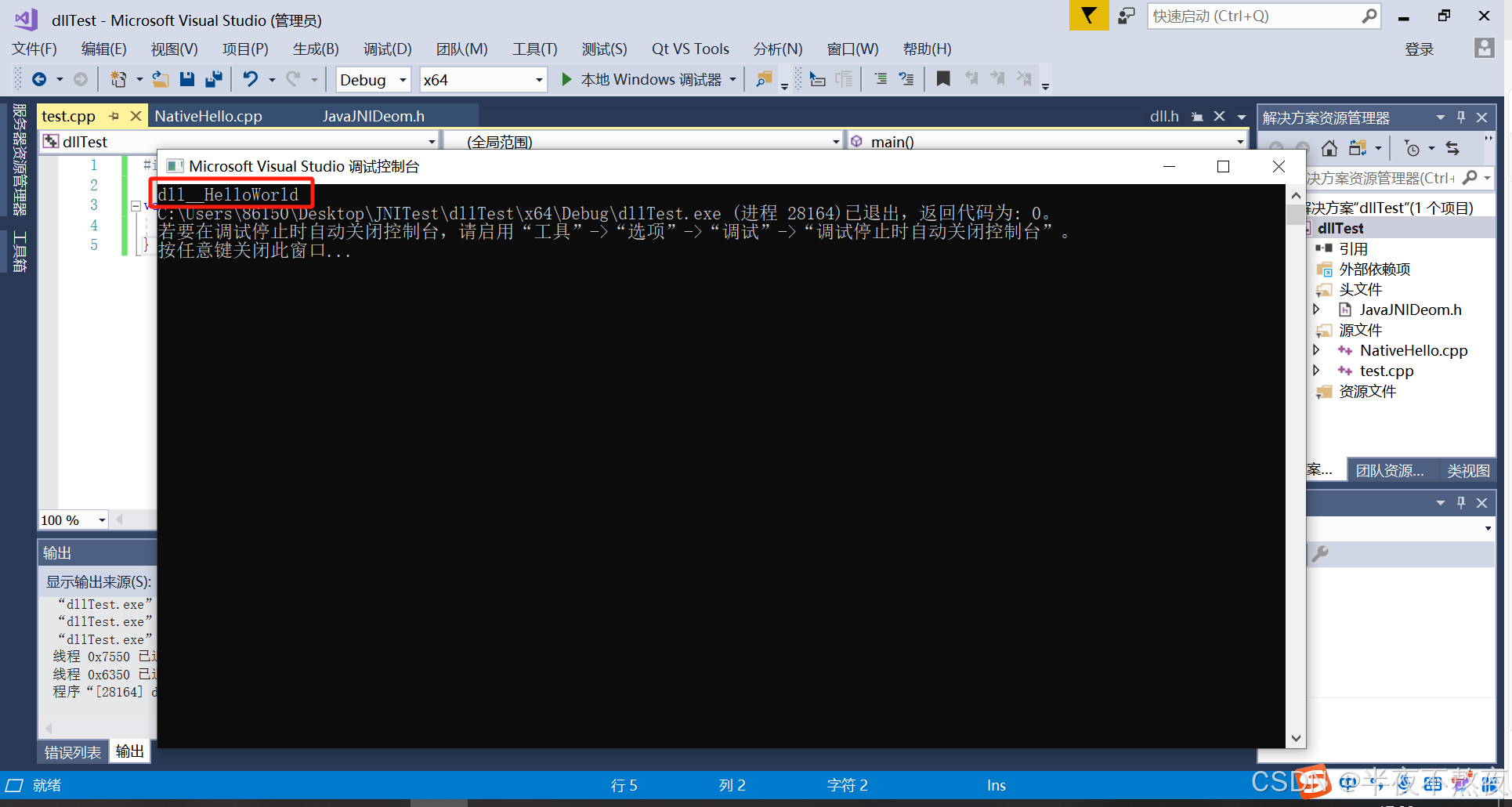Image resolution: width=1512 pixels, height=807 pixels.
Task: Expand the NativeHello.cpp node in Solution Explorer
Action: coord(1317,350)
